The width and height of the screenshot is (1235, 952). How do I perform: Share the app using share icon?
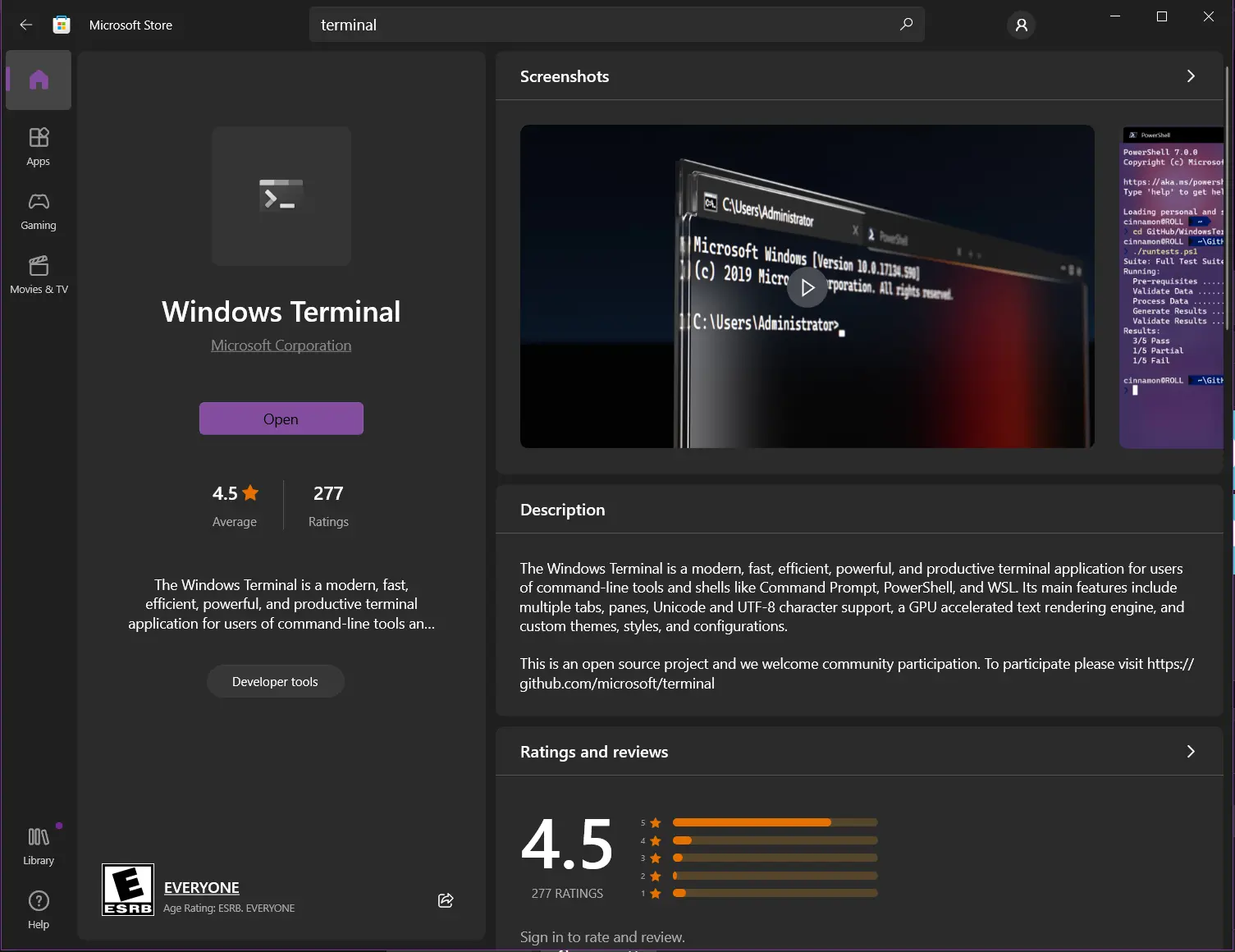[446, 900]
